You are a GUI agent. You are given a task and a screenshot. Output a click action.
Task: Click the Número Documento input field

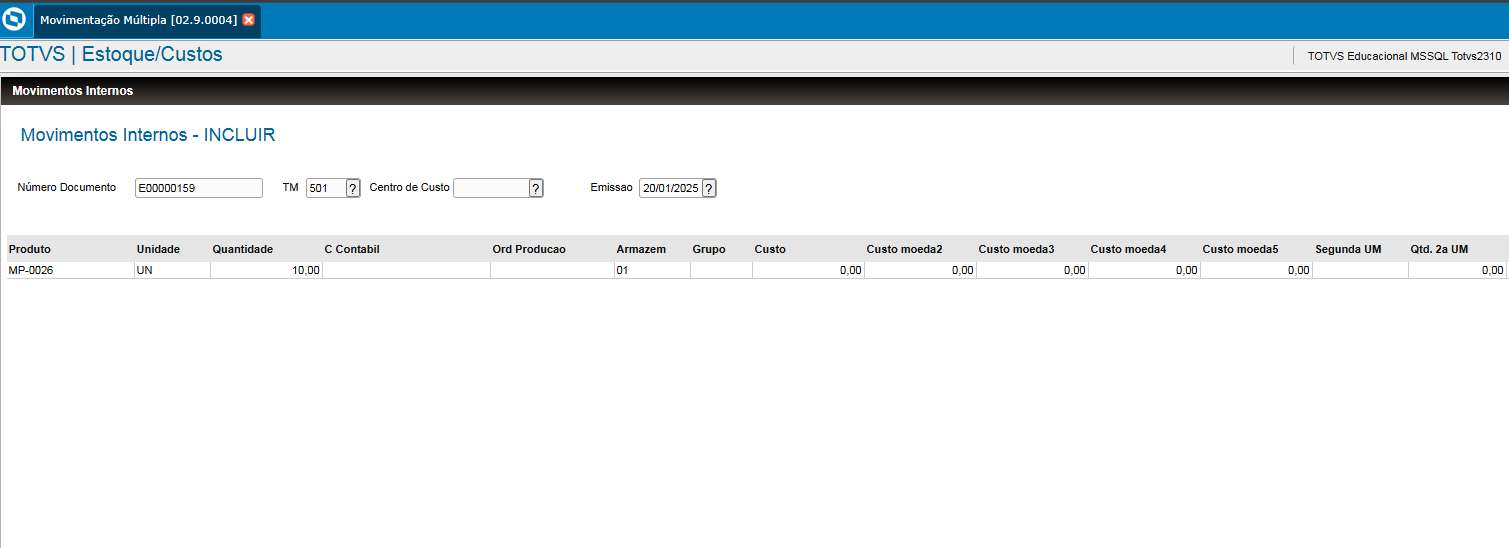pos(199,188)
